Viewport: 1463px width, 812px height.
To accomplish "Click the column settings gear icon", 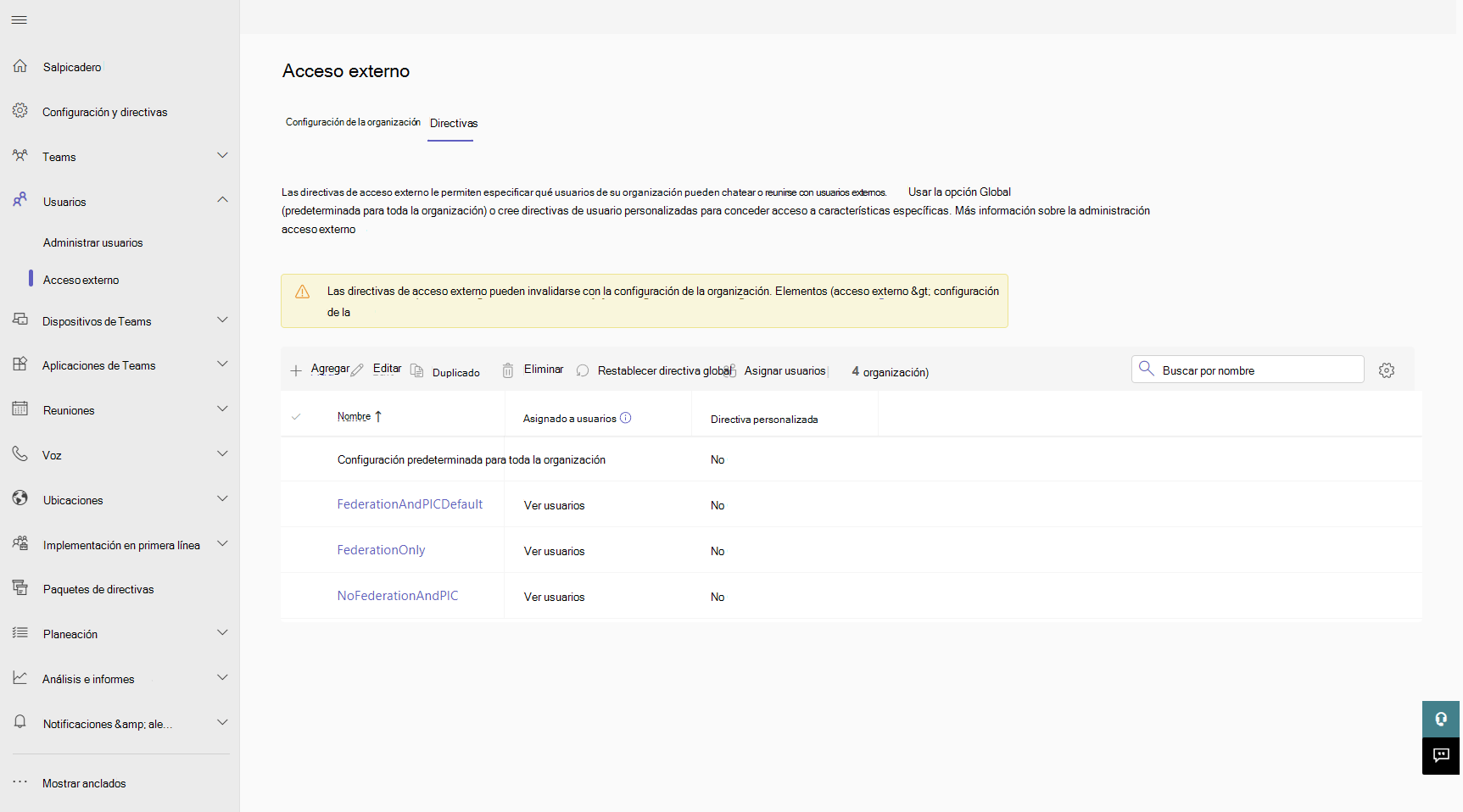I will coord(1387,370).
